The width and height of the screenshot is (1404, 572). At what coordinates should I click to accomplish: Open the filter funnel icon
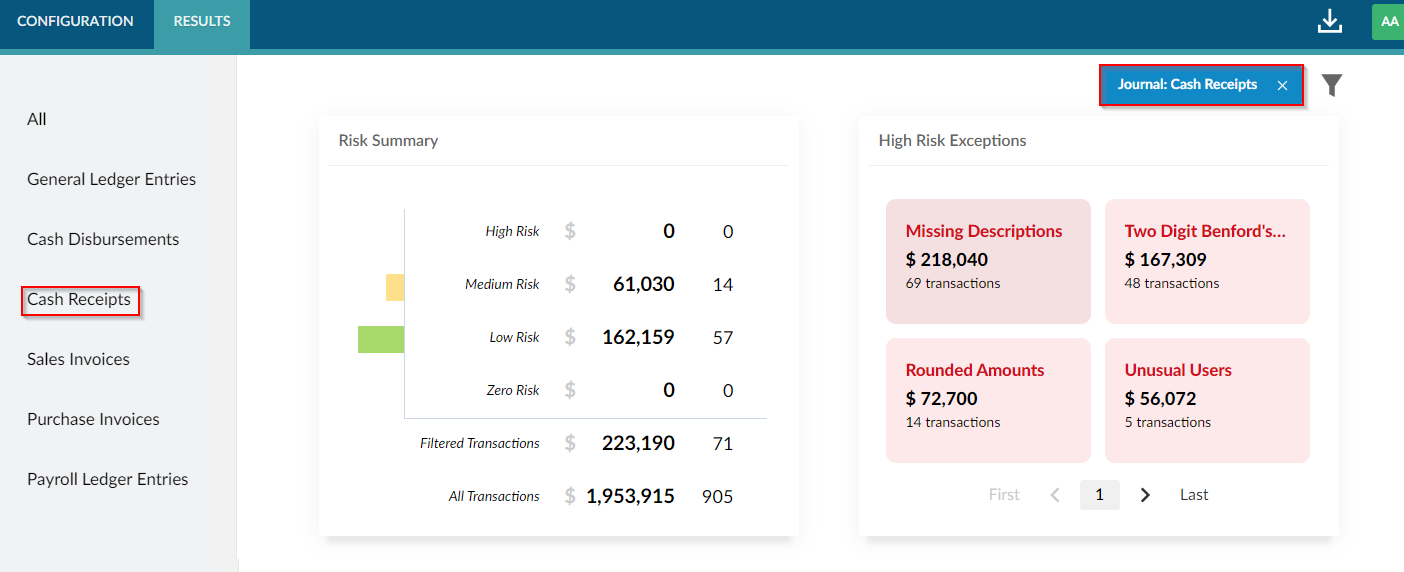coord(1331,85)
